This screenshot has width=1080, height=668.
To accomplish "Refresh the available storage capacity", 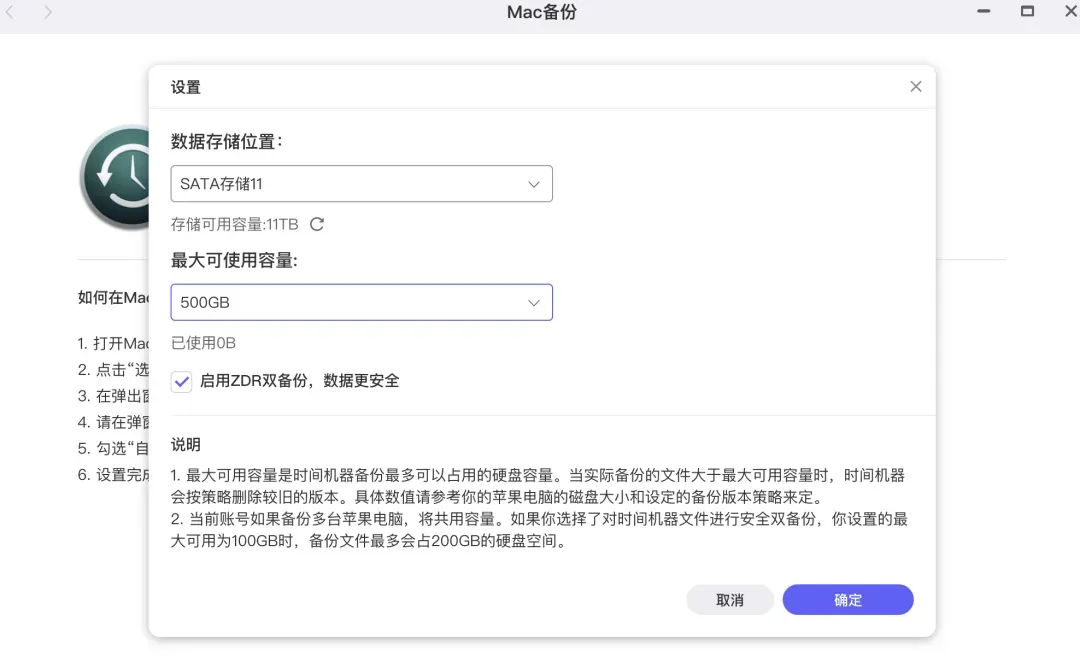I will pos(317,225).
